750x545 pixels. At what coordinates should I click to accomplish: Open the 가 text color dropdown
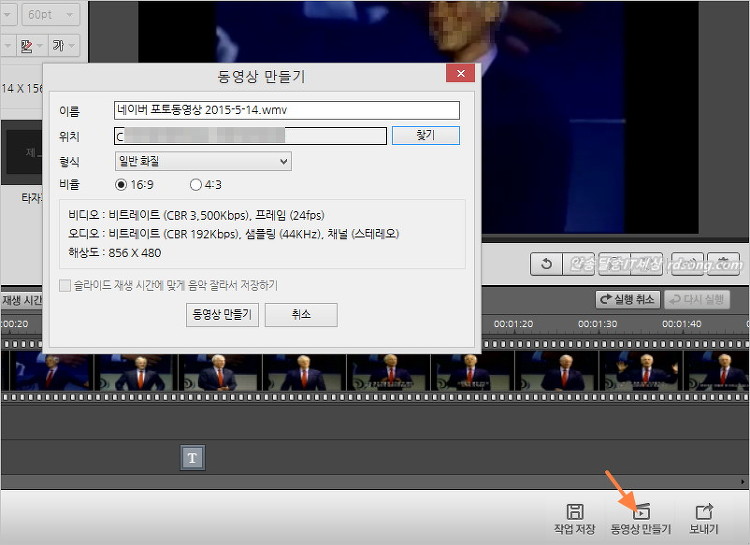coord(64,45)
